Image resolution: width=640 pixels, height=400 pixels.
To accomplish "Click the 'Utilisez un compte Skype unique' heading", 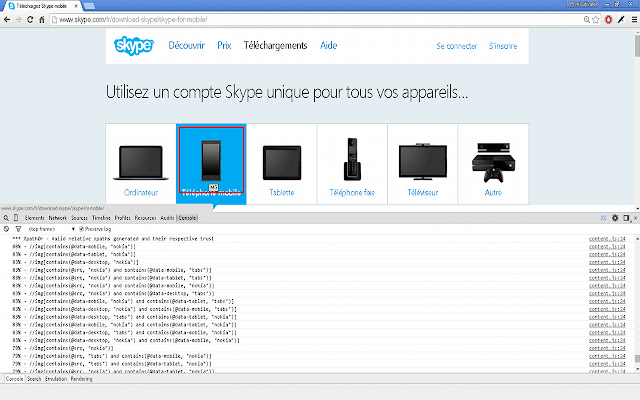I will pyautogui.click(x=287, y=92).
